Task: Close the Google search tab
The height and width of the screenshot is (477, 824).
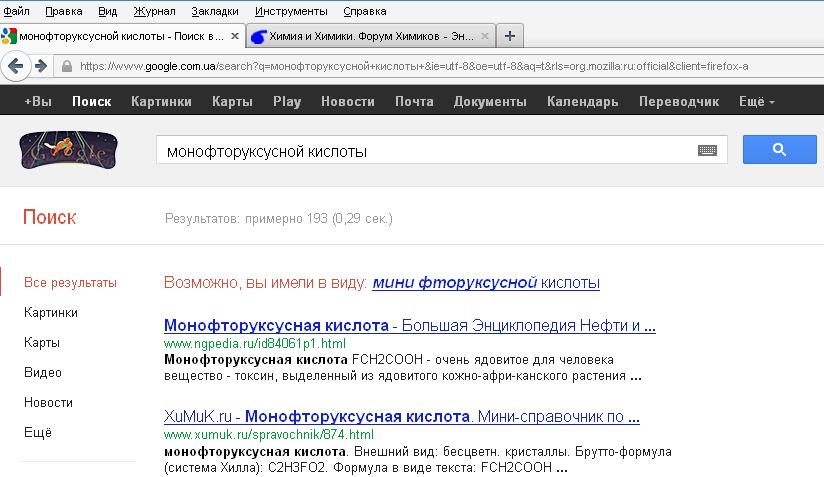Action: 235,36
